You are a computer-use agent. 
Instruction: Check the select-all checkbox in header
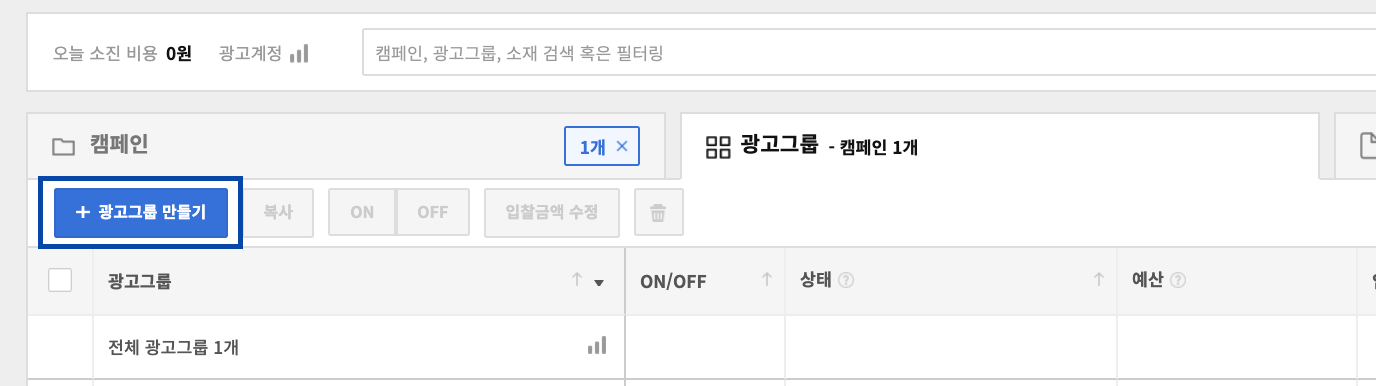pyautogui.click(x=60, y=280)
